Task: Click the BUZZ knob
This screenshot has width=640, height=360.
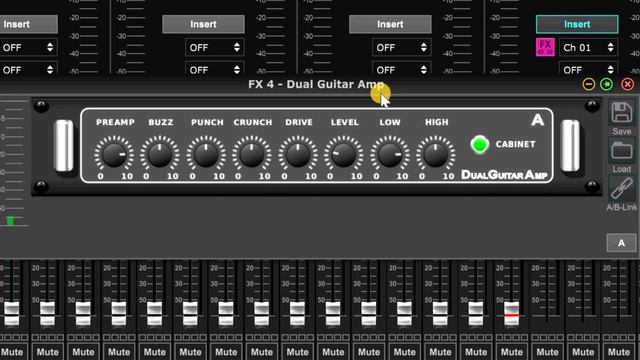Action: (x=160, y=154)
